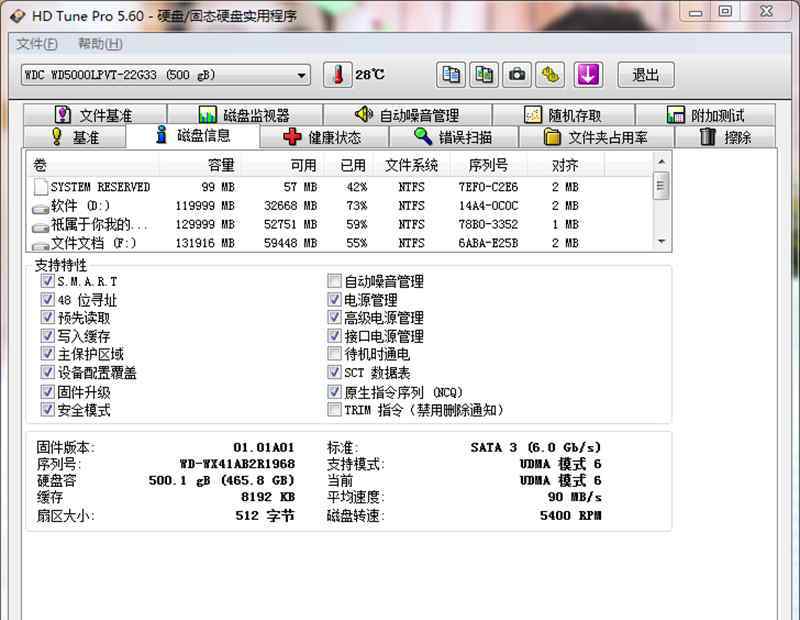Toggle the 高级电源管理 checkbox

coord(334,317)
